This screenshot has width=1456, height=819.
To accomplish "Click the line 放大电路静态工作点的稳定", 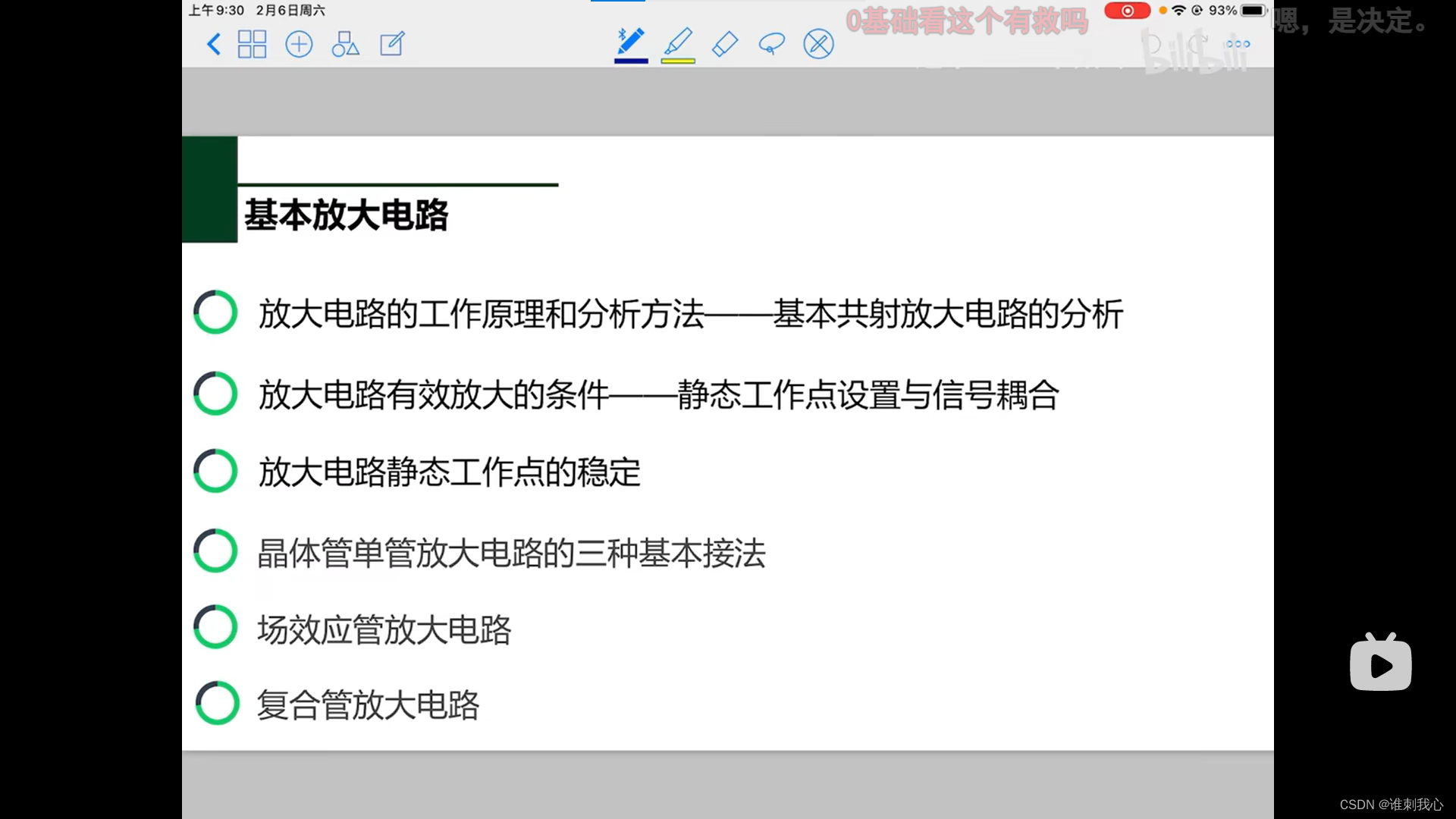I will coord(449,472).
